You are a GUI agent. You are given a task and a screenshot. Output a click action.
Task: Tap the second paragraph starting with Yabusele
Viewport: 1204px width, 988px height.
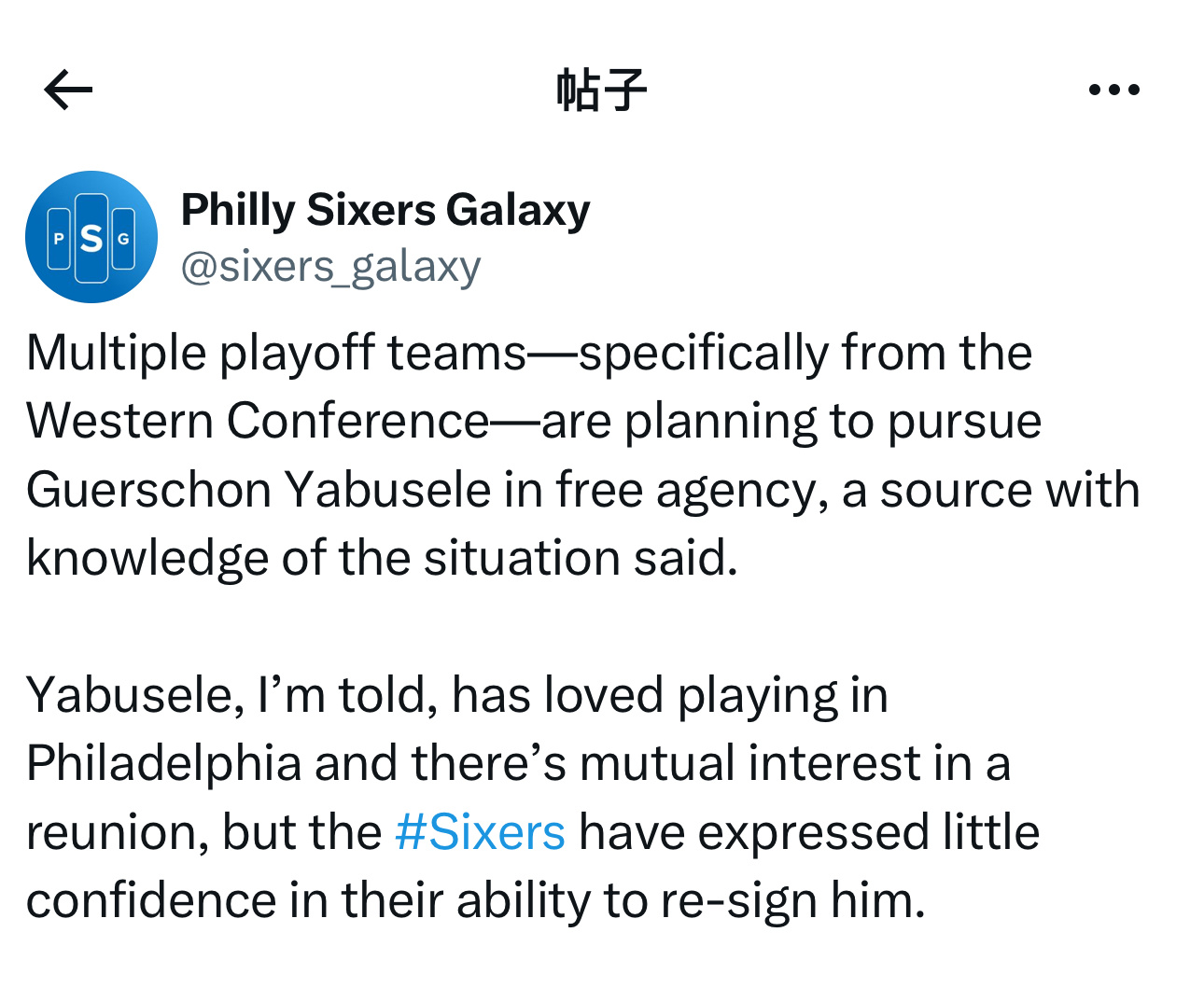point(533,798)
